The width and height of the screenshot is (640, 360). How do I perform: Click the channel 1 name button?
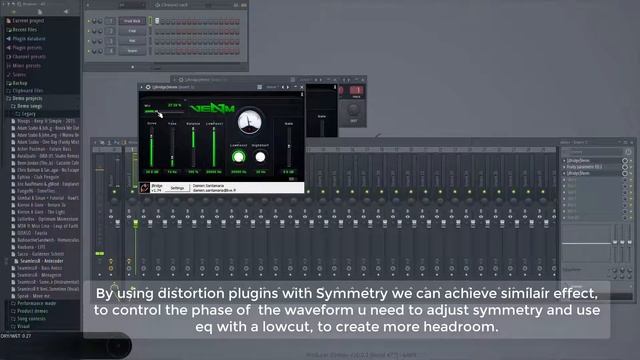click(132, 21)
